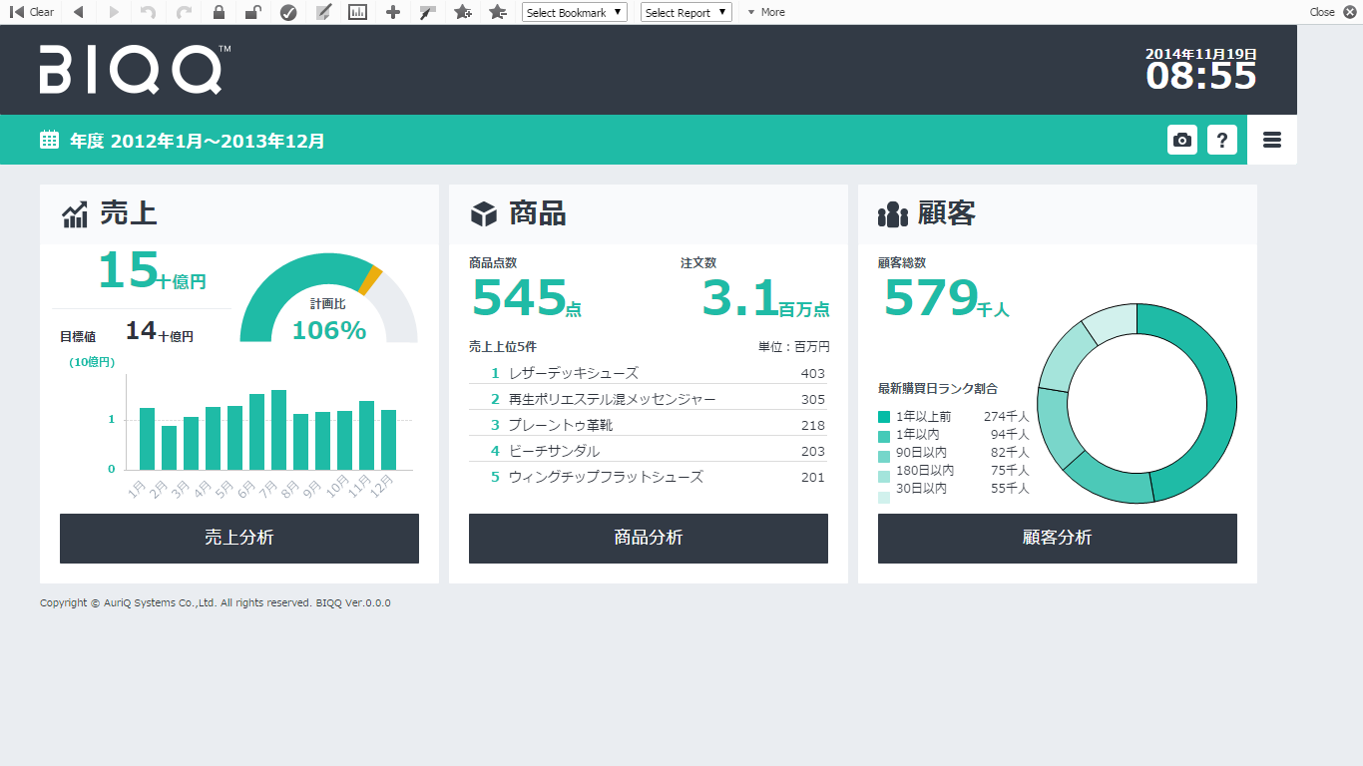Click the BIQQ logo
Viewport: 1363px width, 766px height.
click(x=135, y=69)
